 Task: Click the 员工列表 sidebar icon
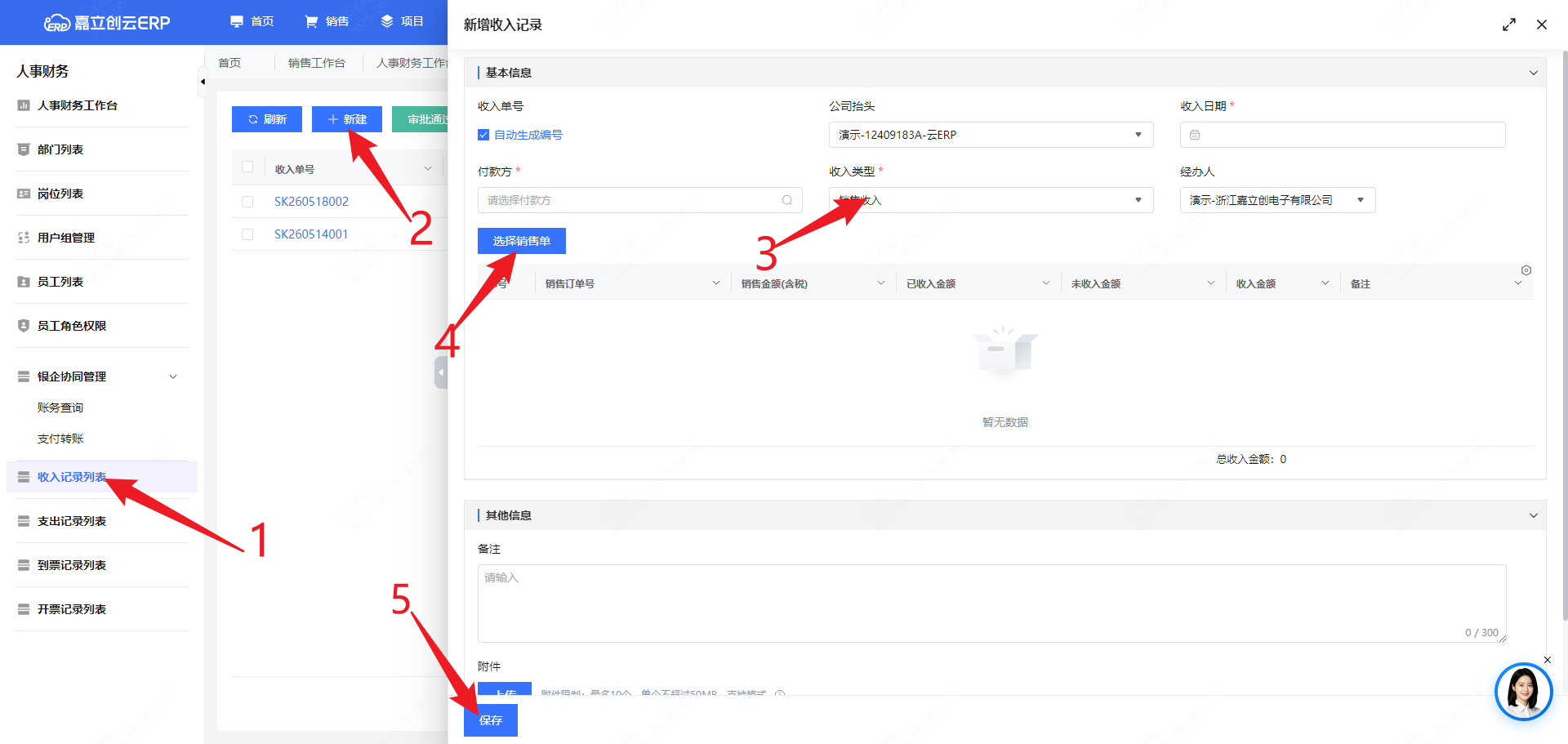click(24, 282)
